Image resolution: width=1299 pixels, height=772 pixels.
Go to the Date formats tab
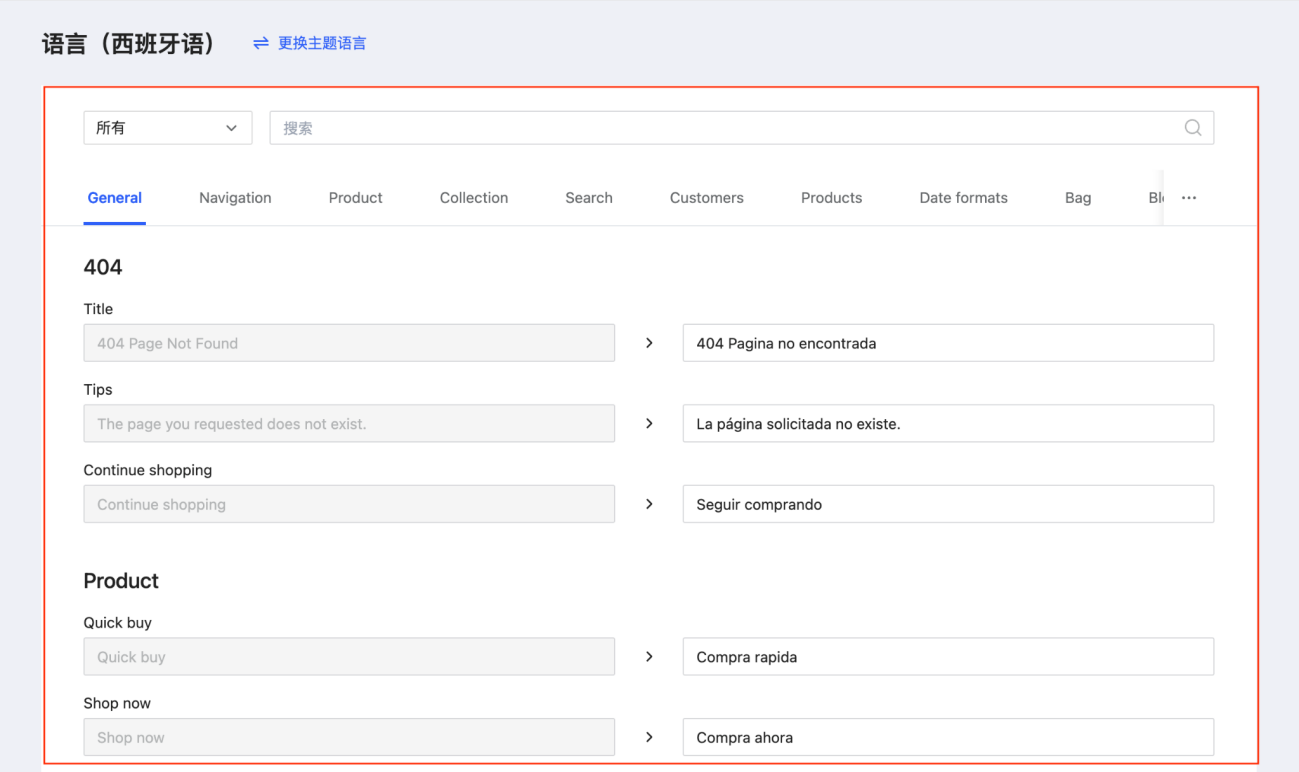coord(963,198)
